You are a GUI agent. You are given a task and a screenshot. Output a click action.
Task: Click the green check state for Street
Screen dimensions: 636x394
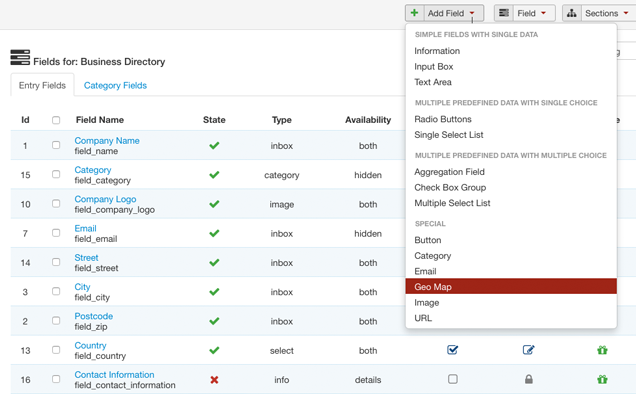214,262
